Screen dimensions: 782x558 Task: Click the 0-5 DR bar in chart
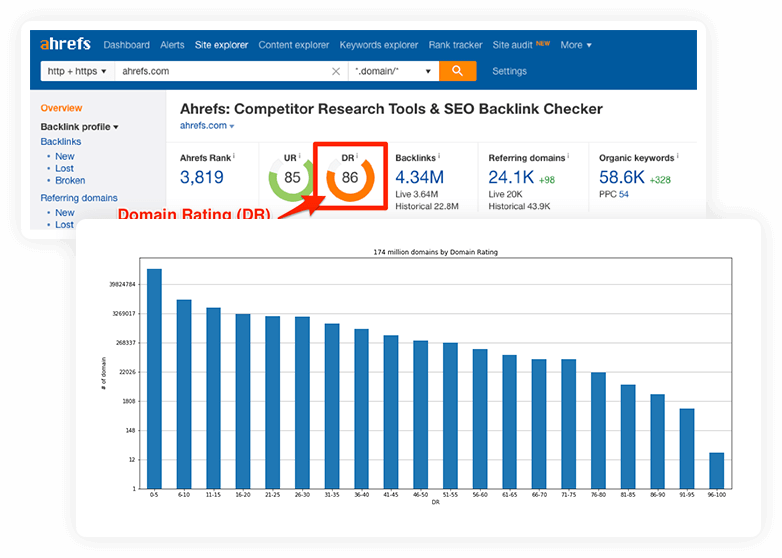pyautogui.click(x=154, y=378)
